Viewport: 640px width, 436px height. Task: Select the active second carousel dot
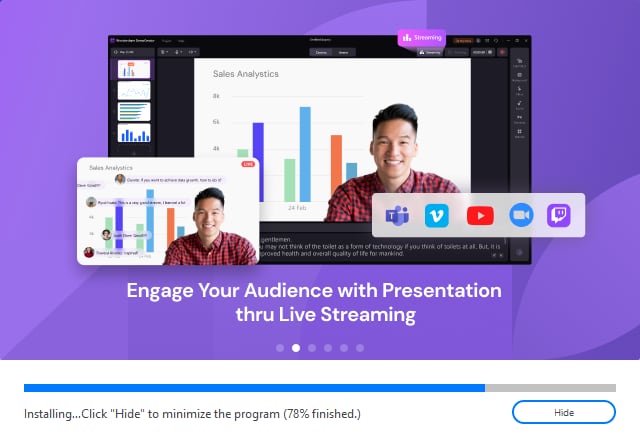click(x=296, y=348)
